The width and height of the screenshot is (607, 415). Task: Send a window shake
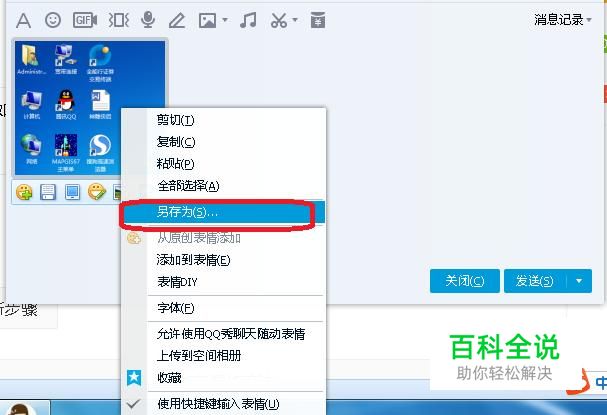coord(118,20)
